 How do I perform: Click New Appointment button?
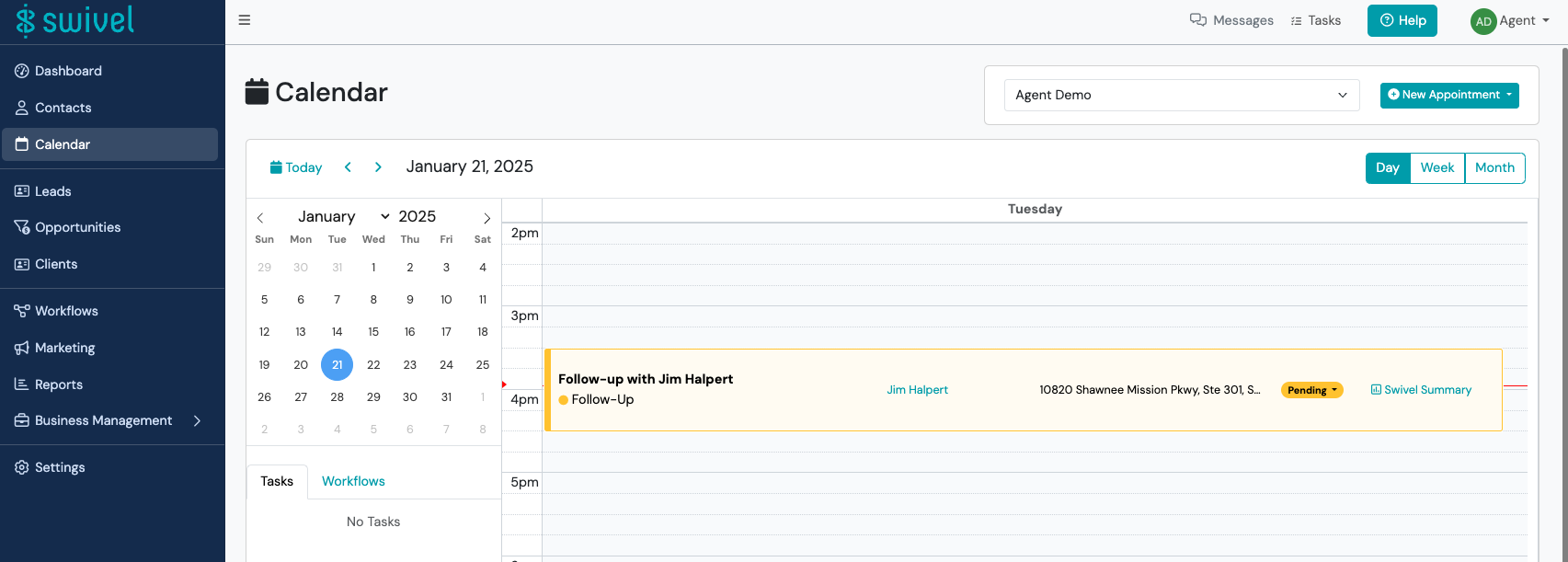1449,95
